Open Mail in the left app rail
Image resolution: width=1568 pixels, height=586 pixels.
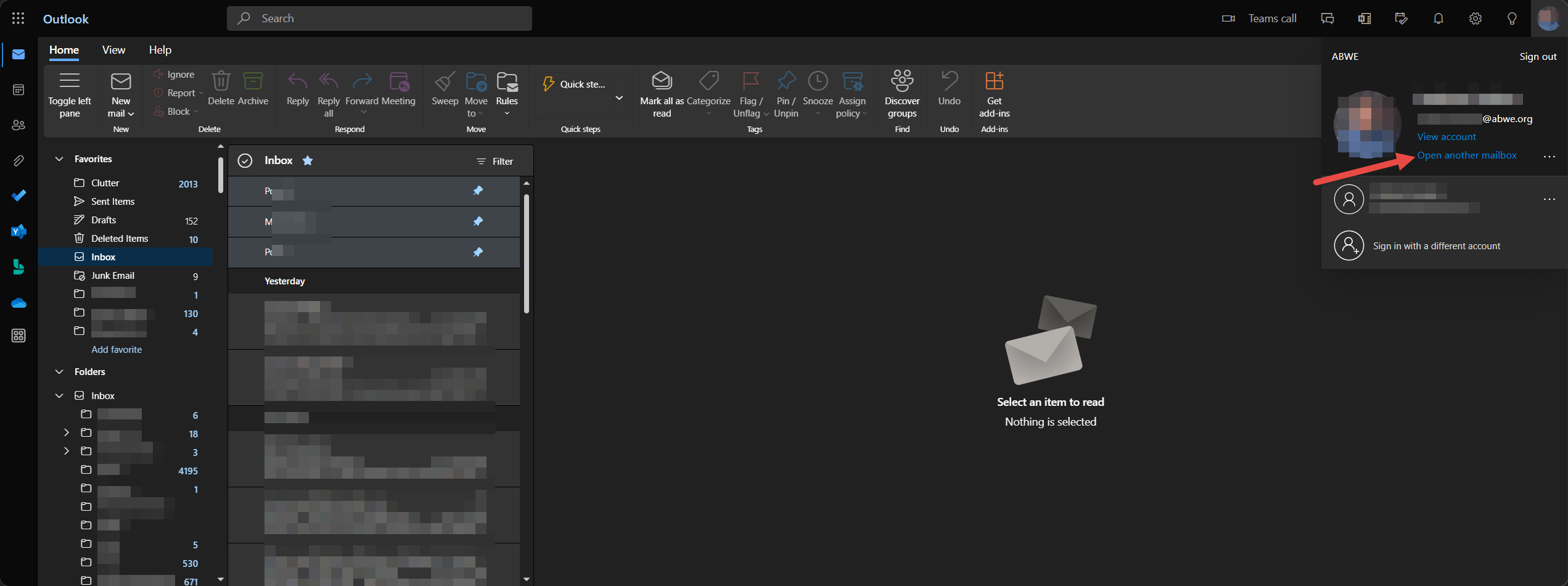pyautogui.click(x=18, y=54)
